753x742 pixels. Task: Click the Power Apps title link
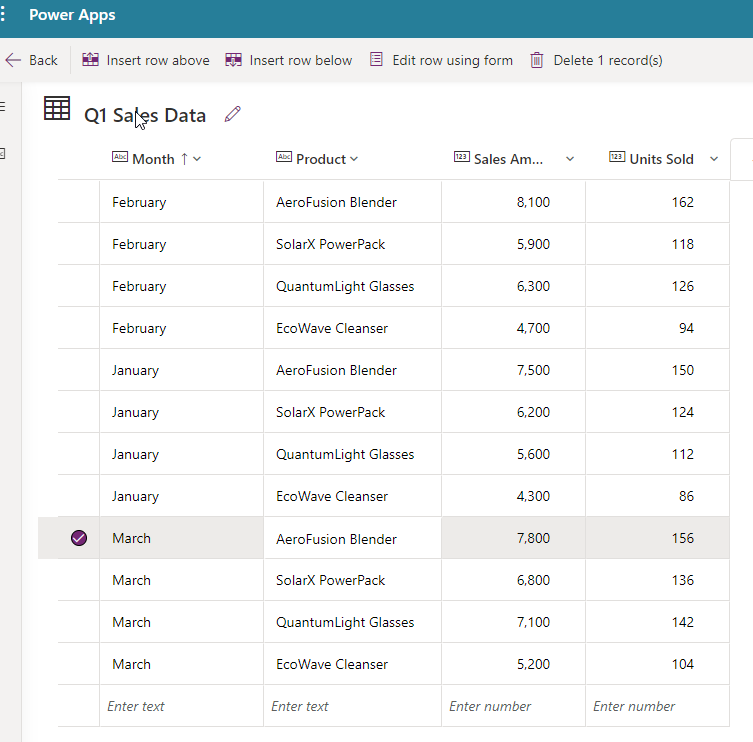point(72,15)
